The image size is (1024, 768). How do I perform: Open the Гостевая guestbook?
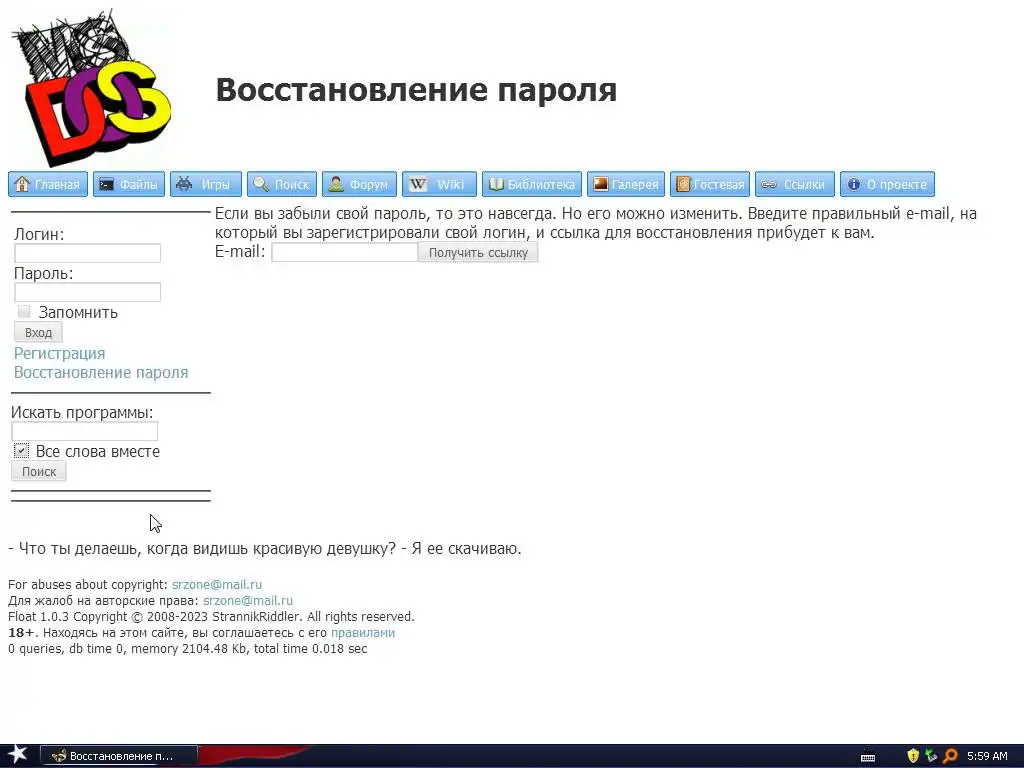(x=710, y=184)
